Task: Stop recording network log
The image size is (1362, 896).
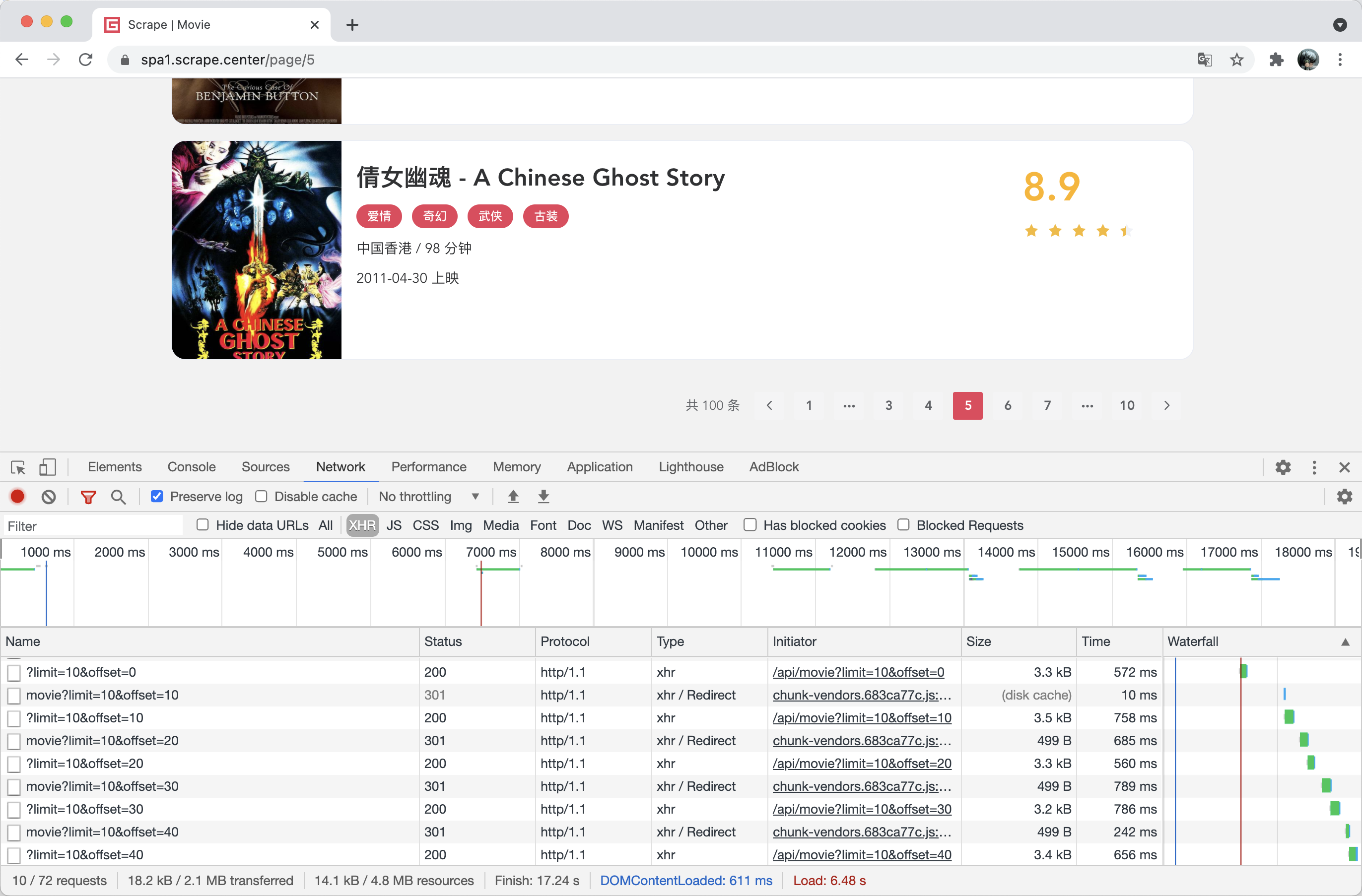Action: 18,497
